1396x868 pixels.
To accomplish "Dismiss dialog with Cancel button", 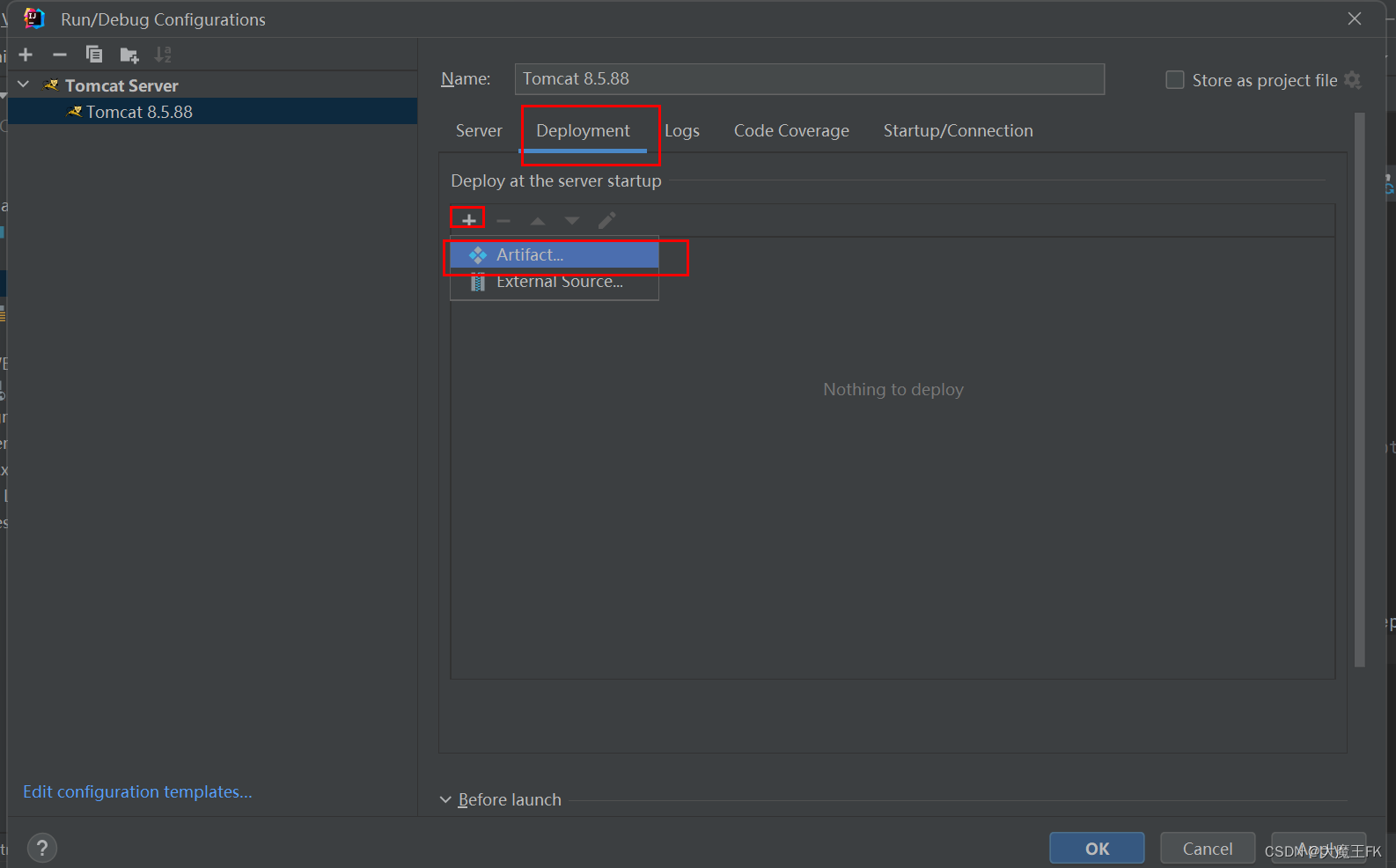I will pyautogui.click(x=1208, y=849).
